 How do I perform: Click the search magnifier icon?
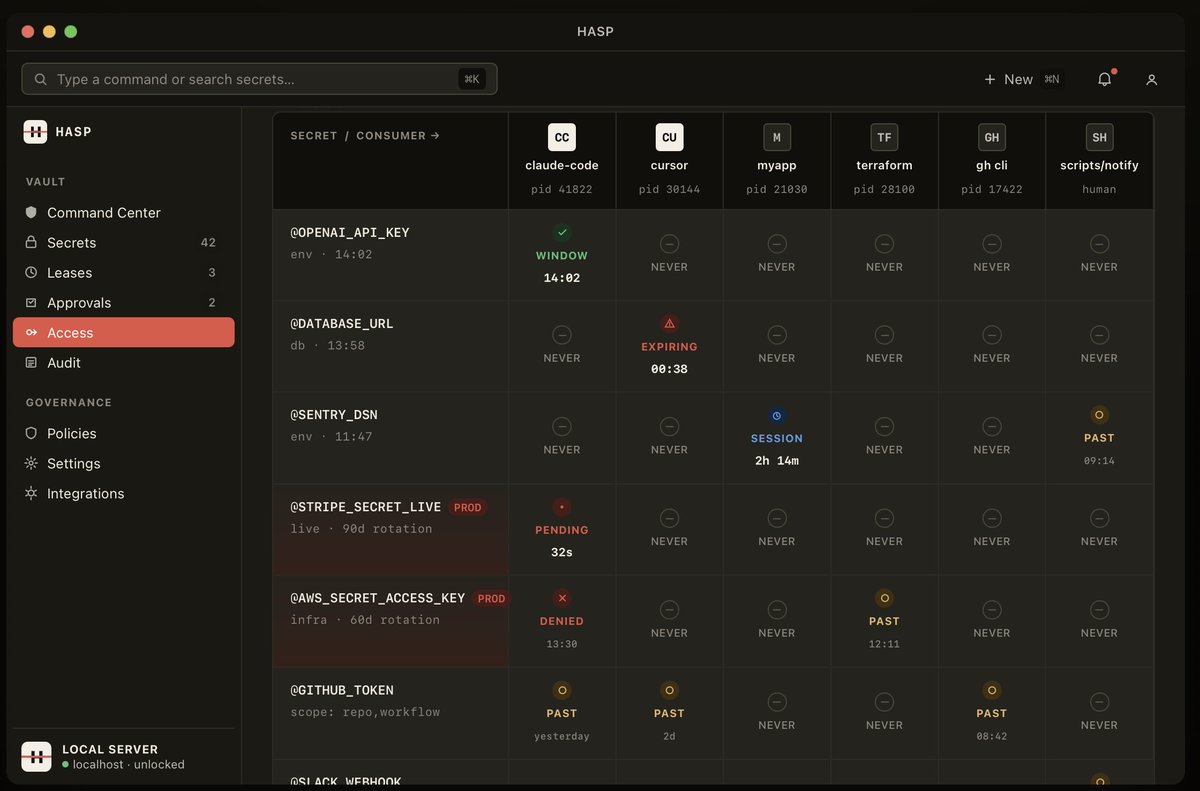point(41,79)
